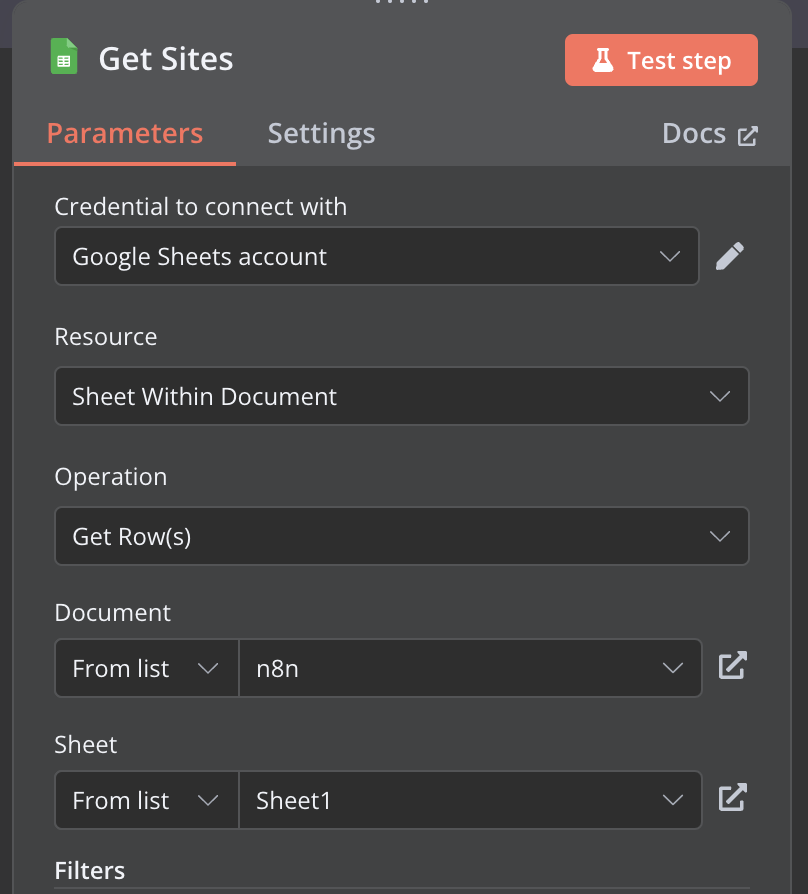Open the Operation Get Row(s) dropdown
Viewport: 808px width, 894px height.
401,536
